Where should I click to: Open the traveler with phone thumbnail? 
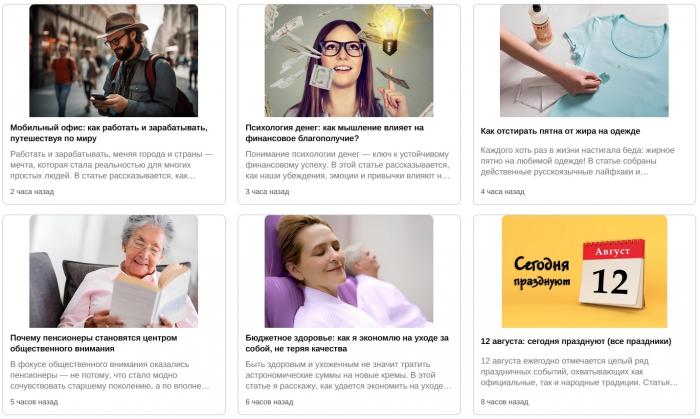point(113,61)
